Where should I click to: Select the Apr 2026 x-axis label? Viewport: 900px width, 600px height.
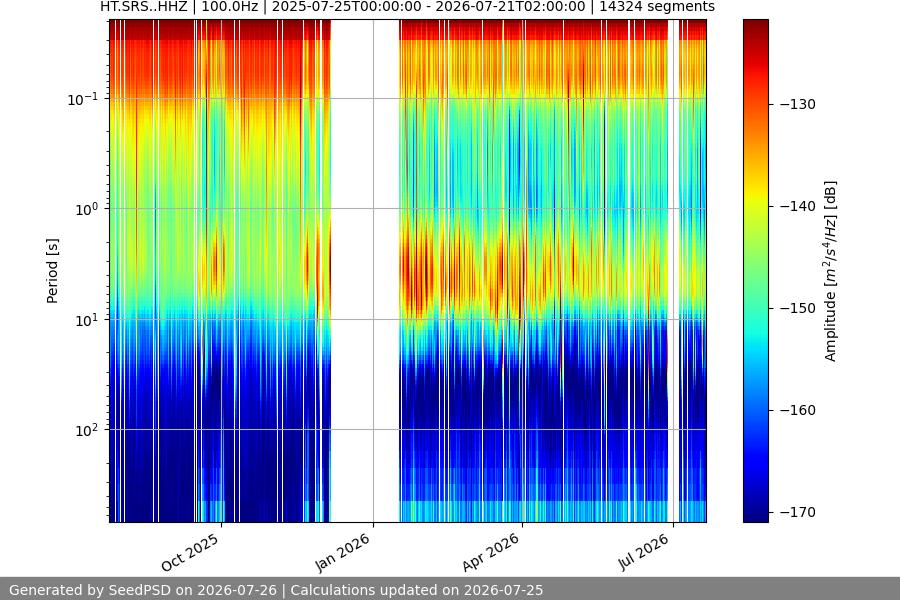click(491, 552)
